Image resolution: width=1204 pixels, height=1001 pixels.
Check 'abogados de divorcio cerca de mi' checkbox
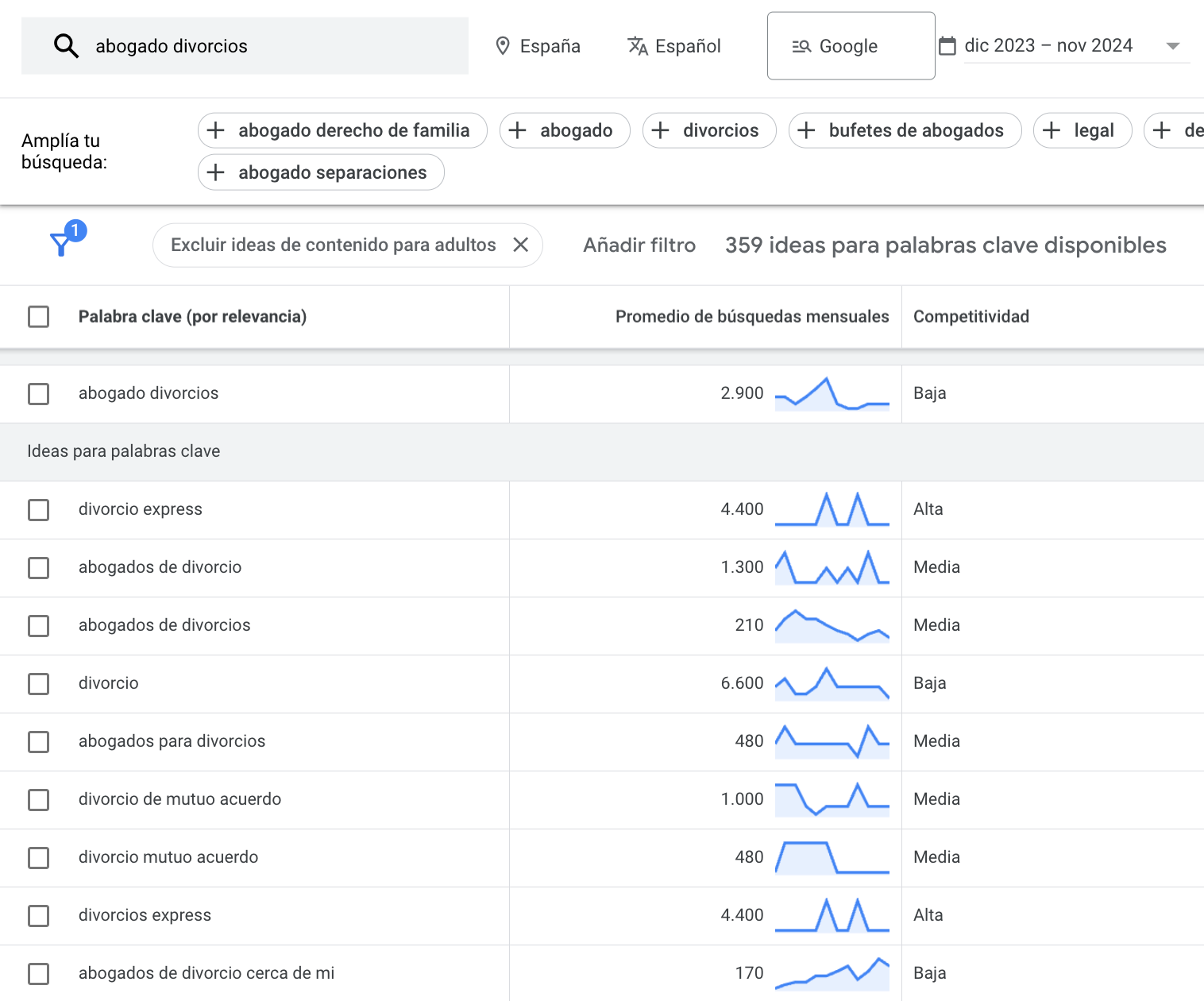click(38, 974)
